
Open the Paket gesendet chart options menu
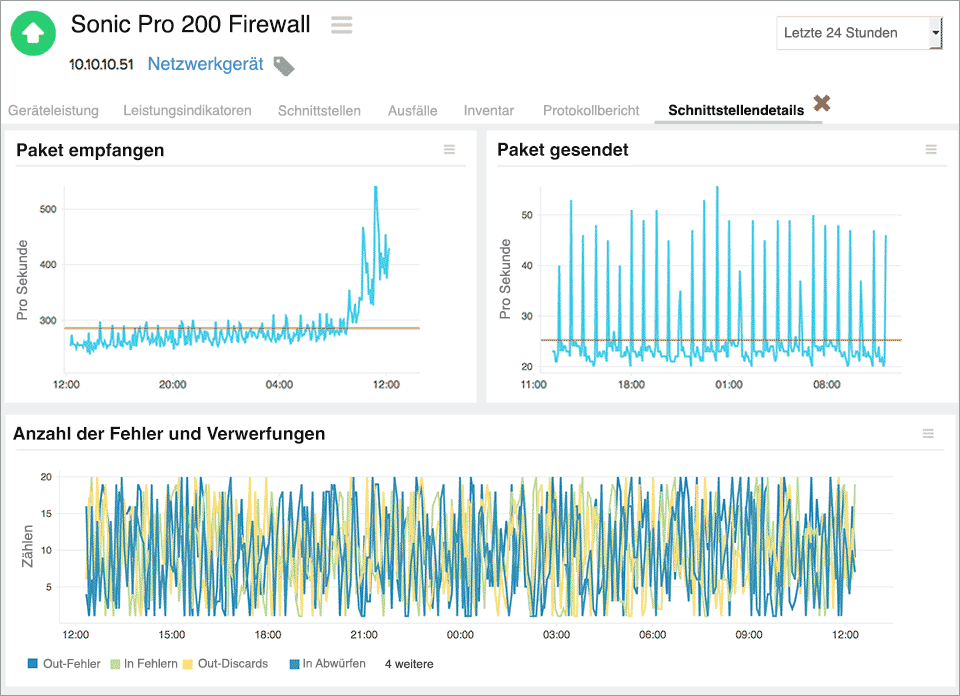click(931, 150)
